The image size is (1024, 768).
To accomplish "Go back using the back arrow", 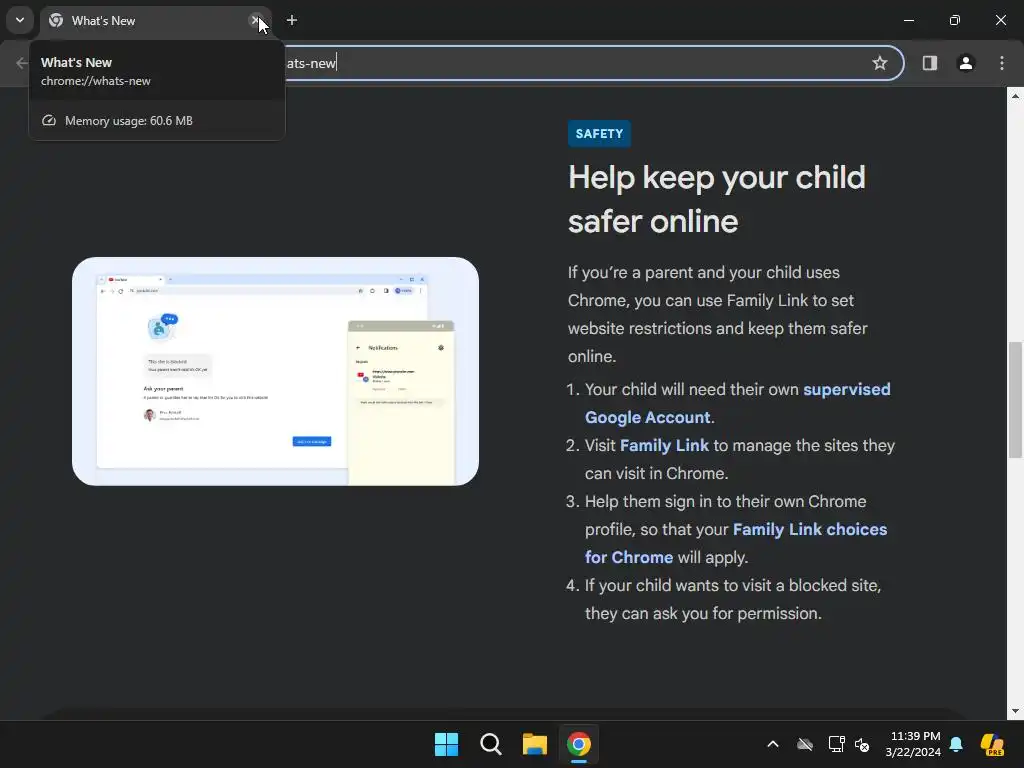I will [22, 63].
